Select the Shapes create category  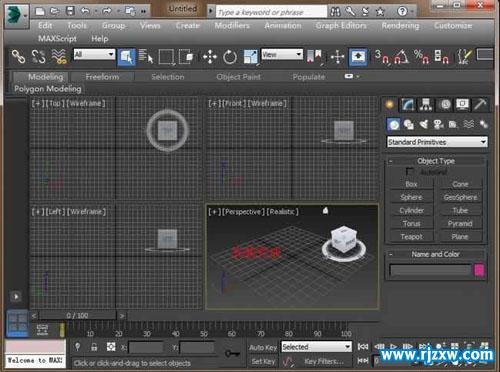(x=409, y=125)
